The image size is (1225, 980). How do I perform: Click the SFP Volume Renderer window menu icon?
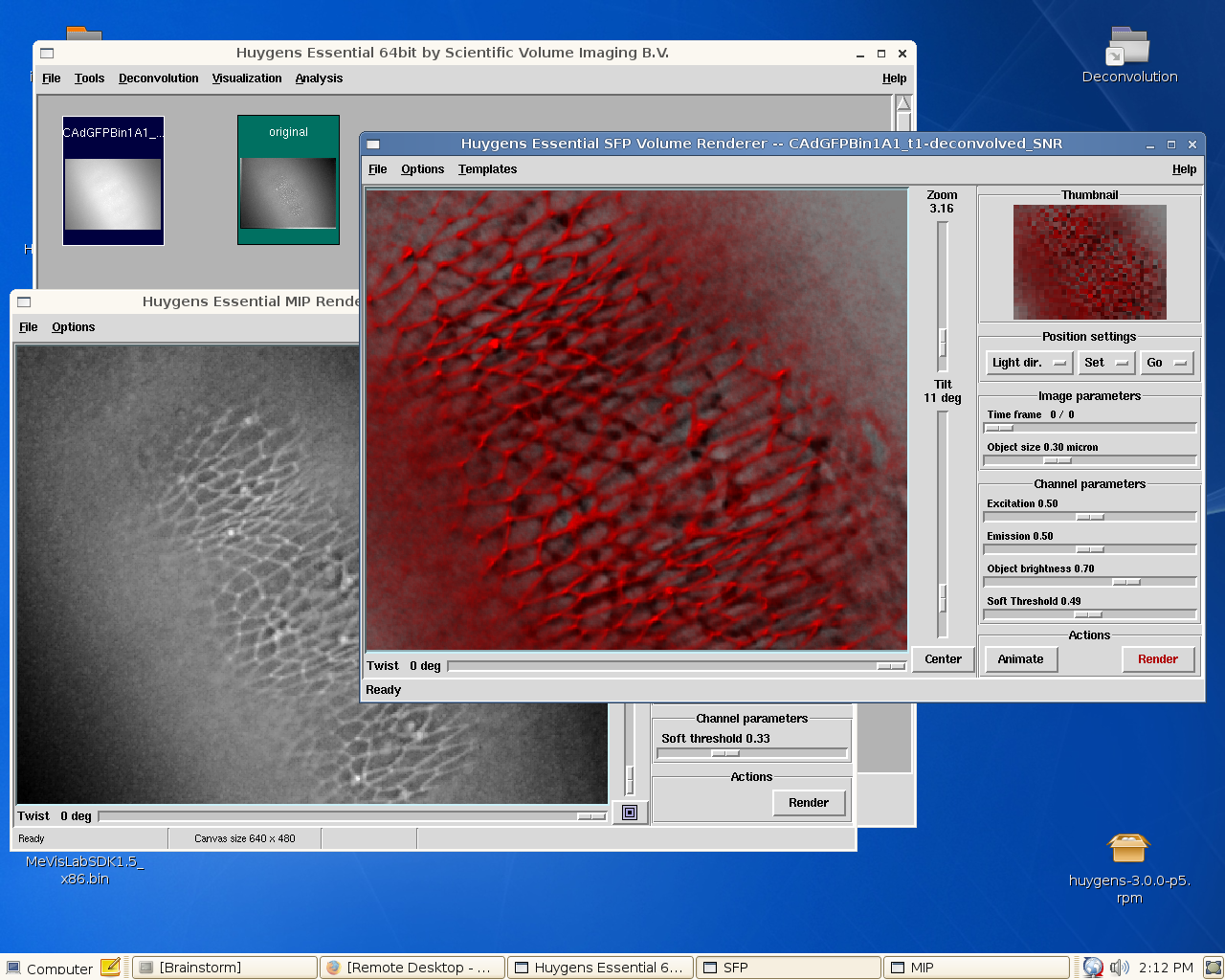tap(373, 145)
